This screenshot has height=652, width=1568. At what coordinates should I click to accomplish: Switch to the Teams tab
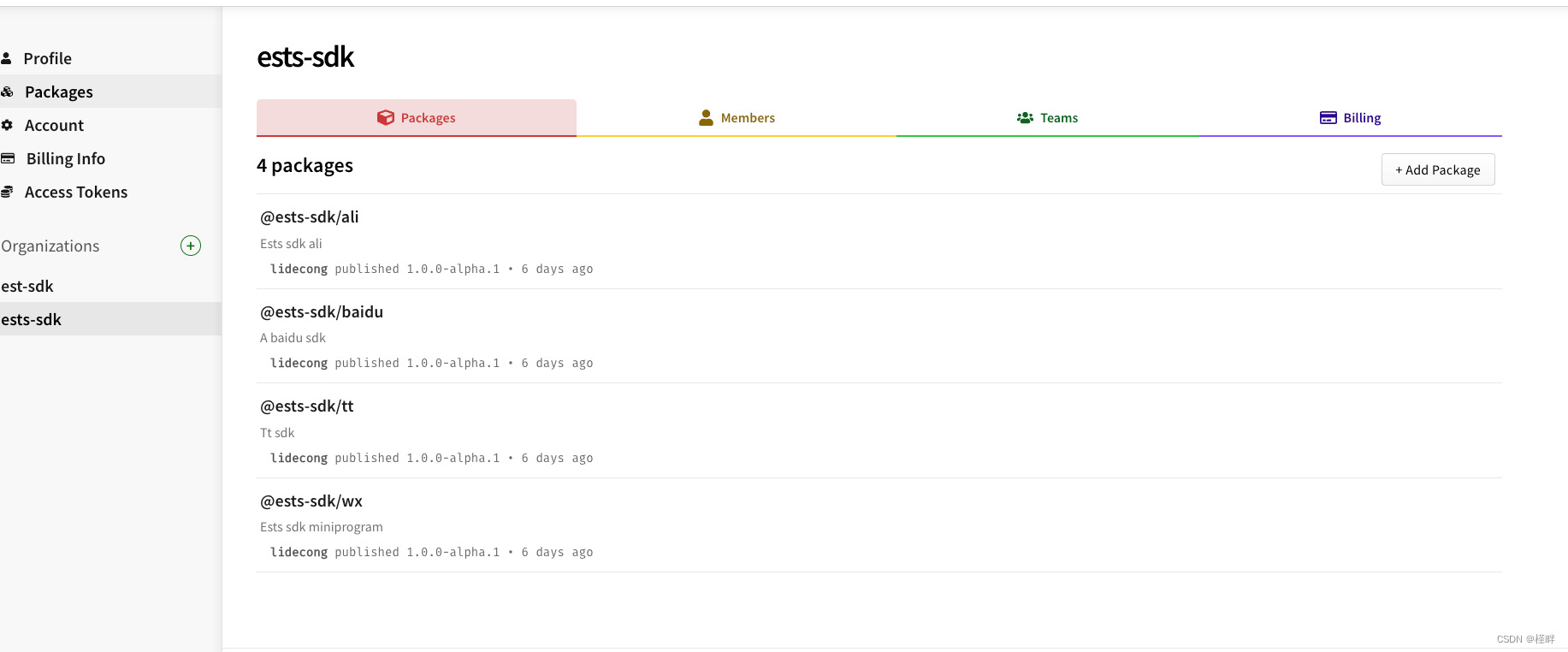coord(1047,118)
